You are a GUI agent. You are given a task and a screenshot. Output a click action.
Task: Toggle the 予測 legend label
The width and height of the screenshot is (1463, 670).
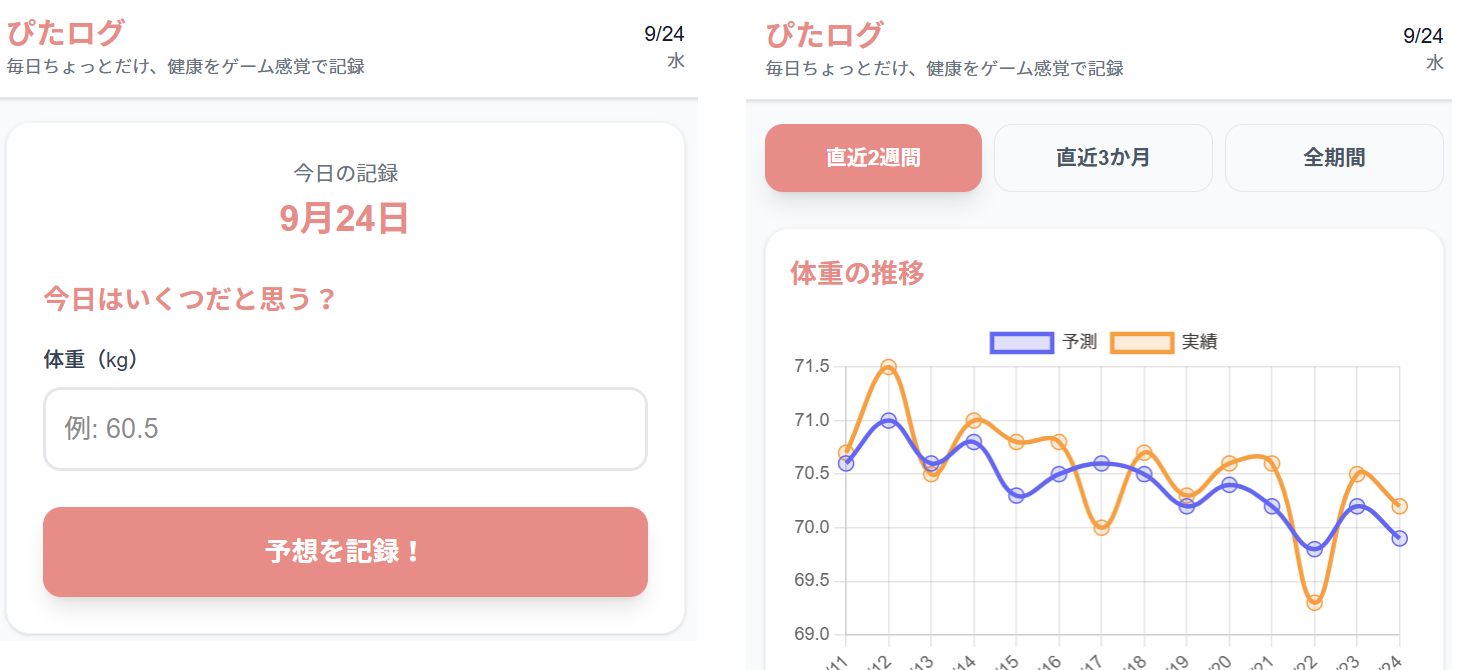1079,342
